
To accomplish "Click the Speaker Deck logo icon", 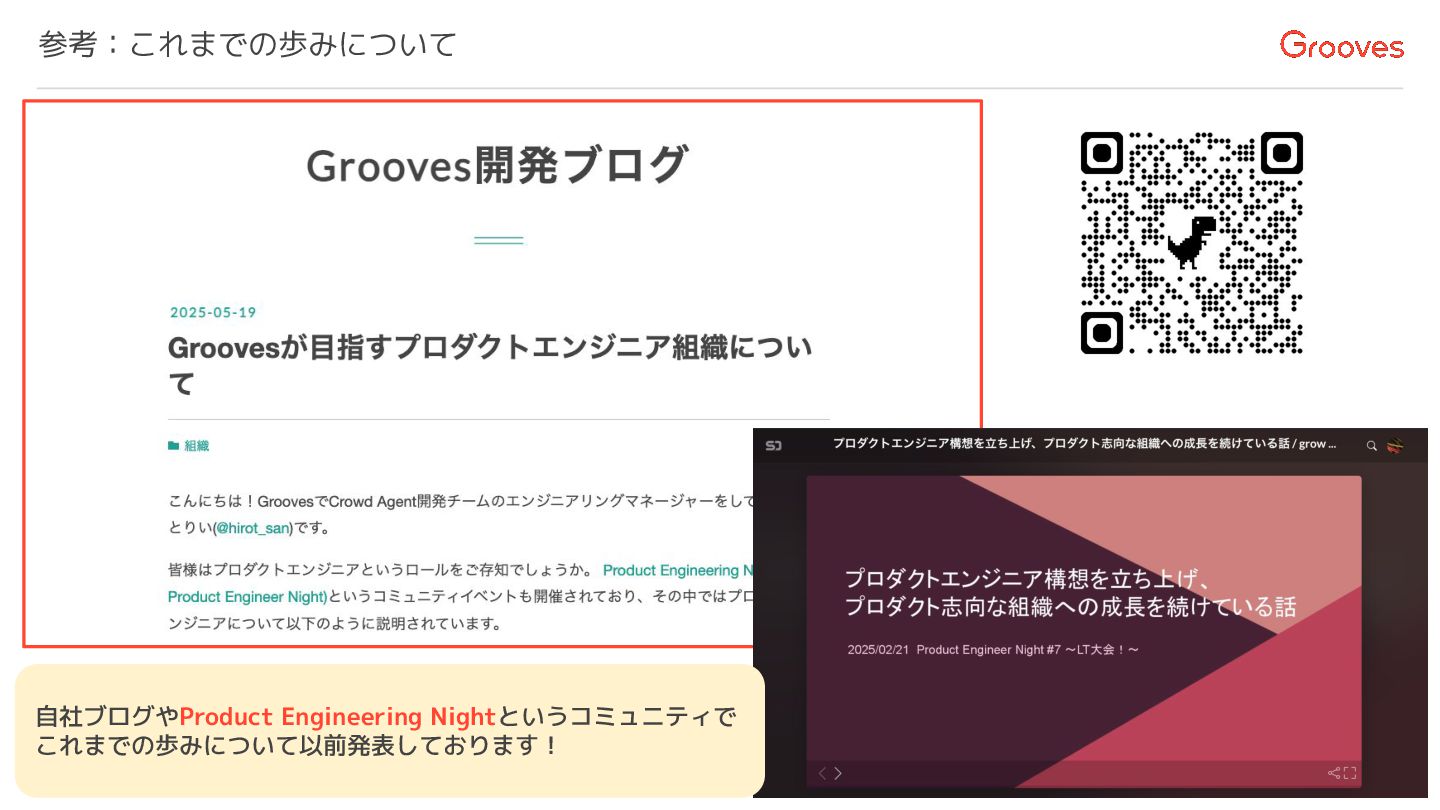I will [773, 445].
